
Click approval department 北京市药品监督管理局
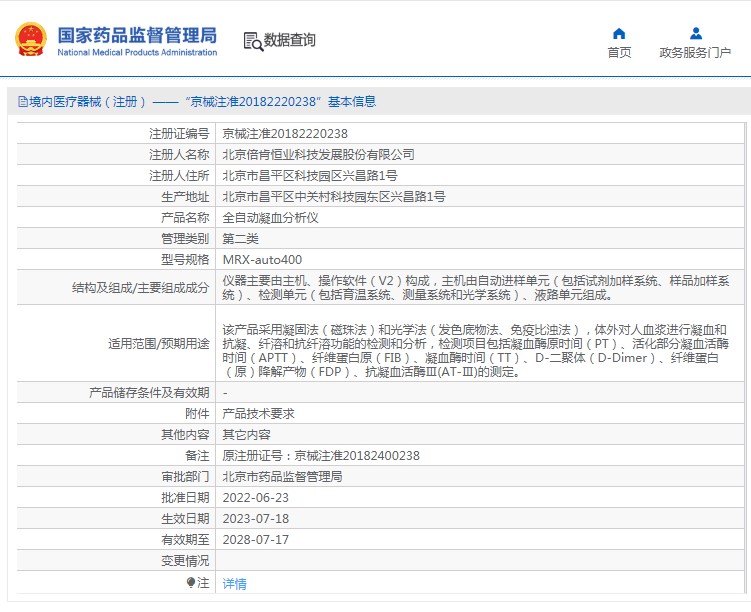[283, 477]
